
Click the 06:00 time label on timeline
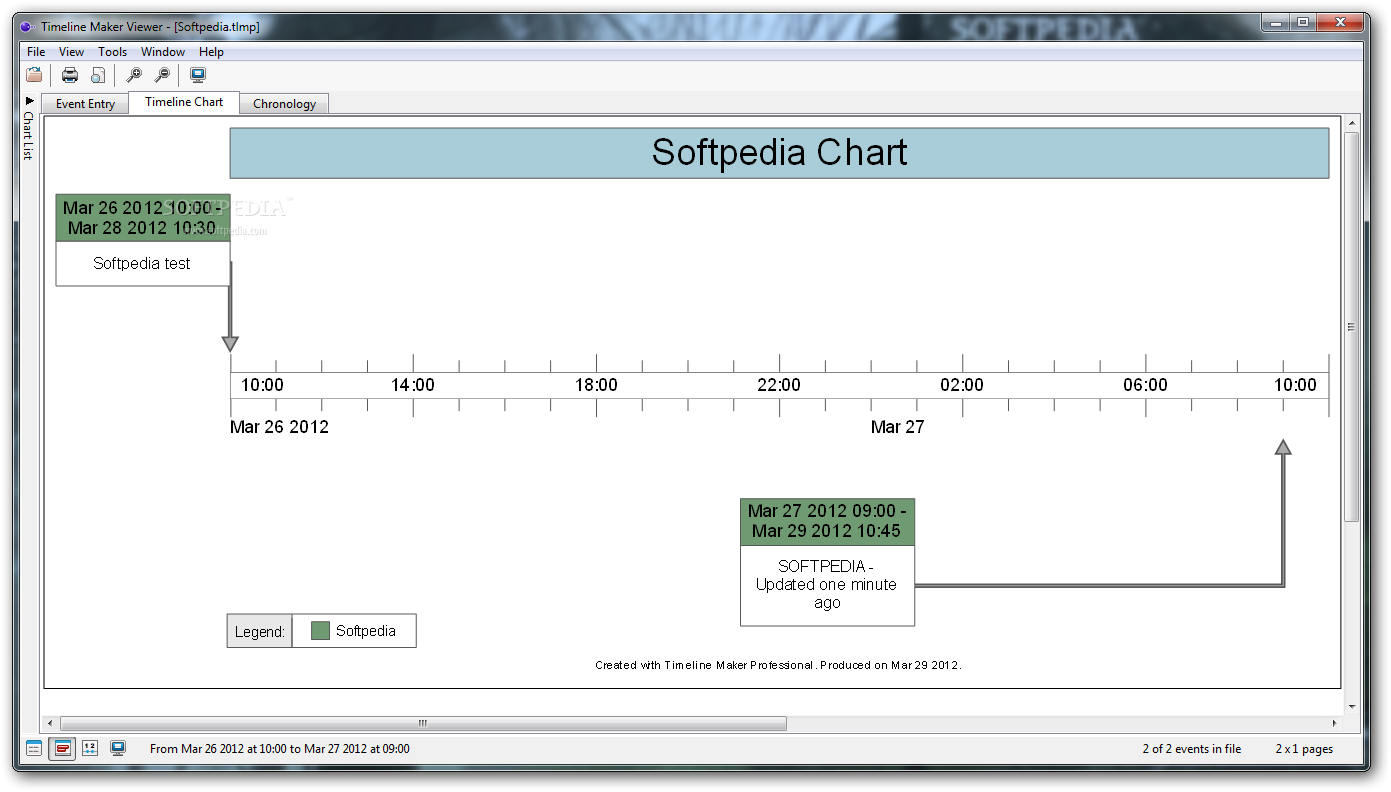(1145, 385)
